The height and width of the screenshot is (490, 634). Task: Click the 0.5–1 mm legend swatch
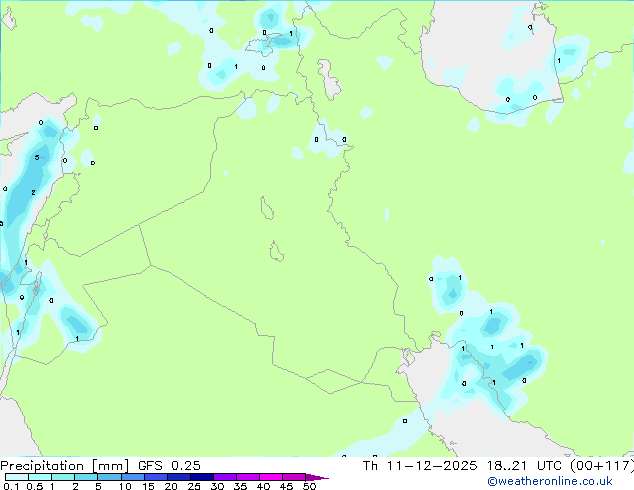[40, 477]
